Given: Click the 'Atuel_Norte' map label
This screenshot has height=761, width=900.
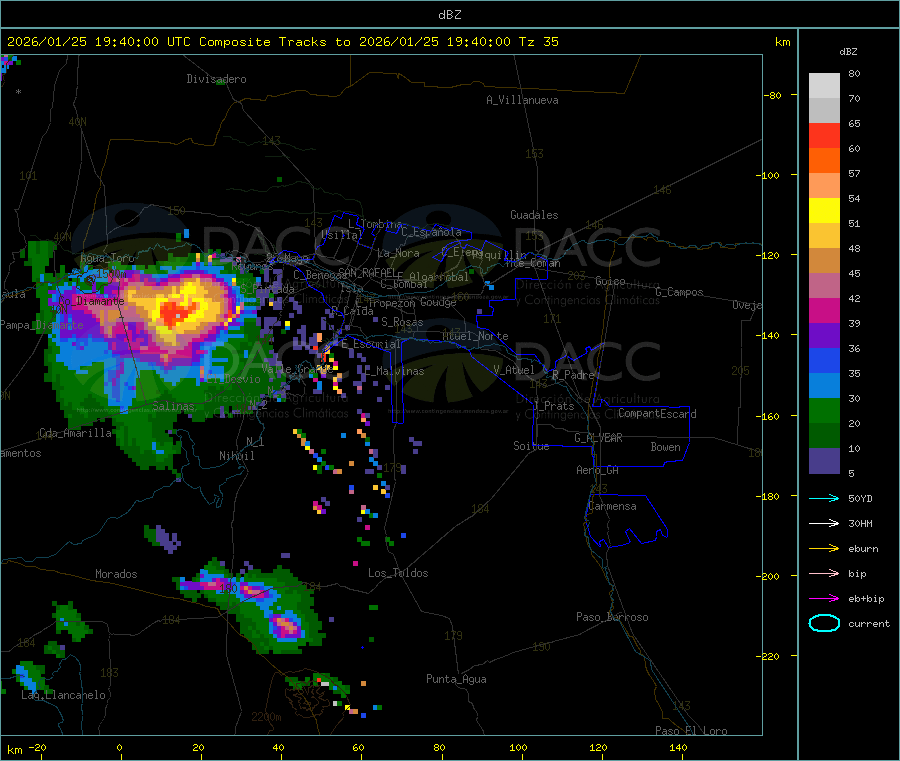Looking at the screenshot, I should tap(475, 336).
